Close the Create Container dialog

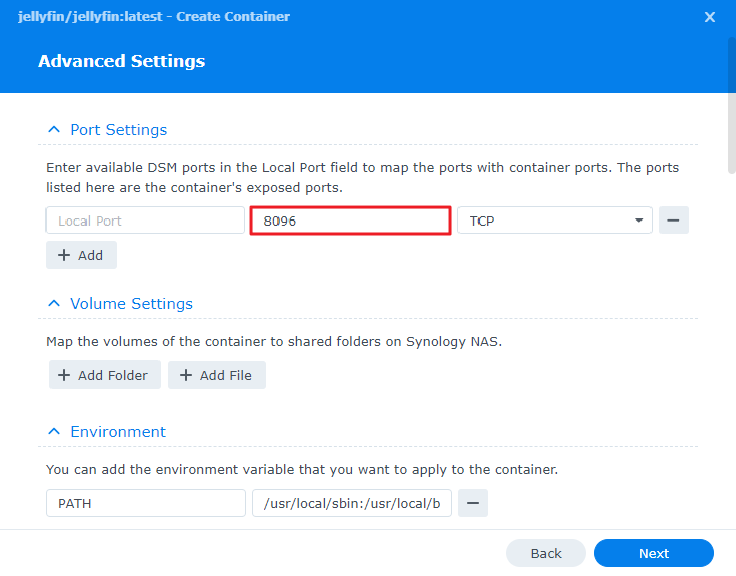coord(710,17)
